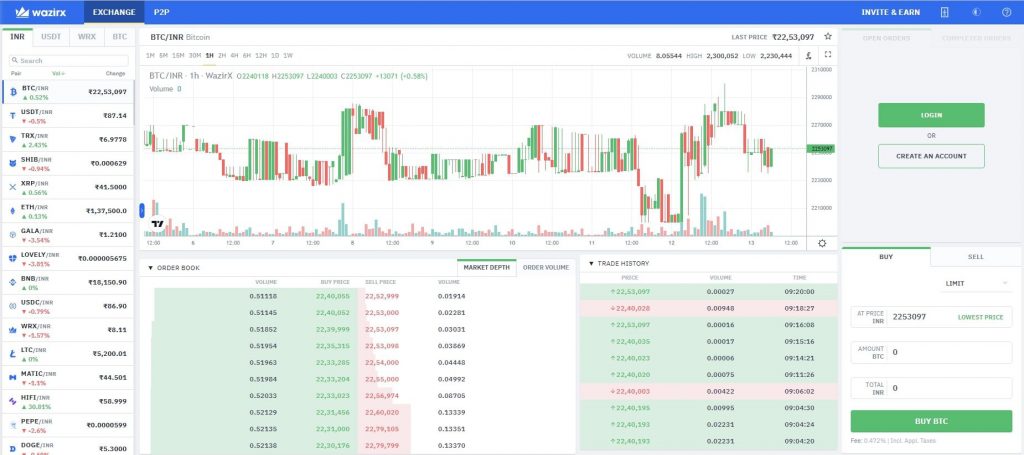Select the TRX coin icon in market list
The height and width of the screenshot is (455, 1024).
click(x=12, y=140)
